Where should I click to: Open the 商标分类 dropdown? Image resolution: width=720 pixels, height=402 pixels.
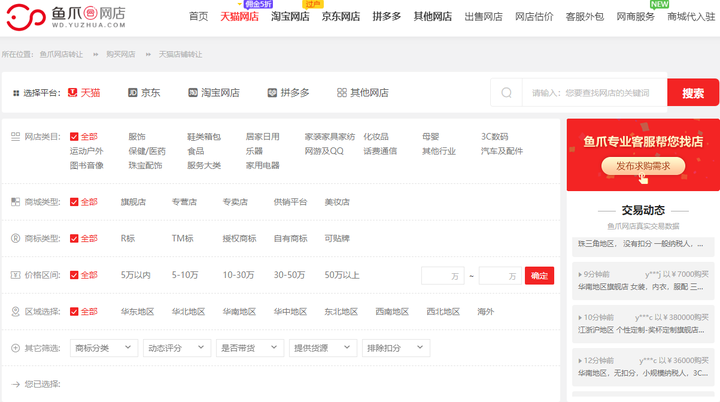104,348
